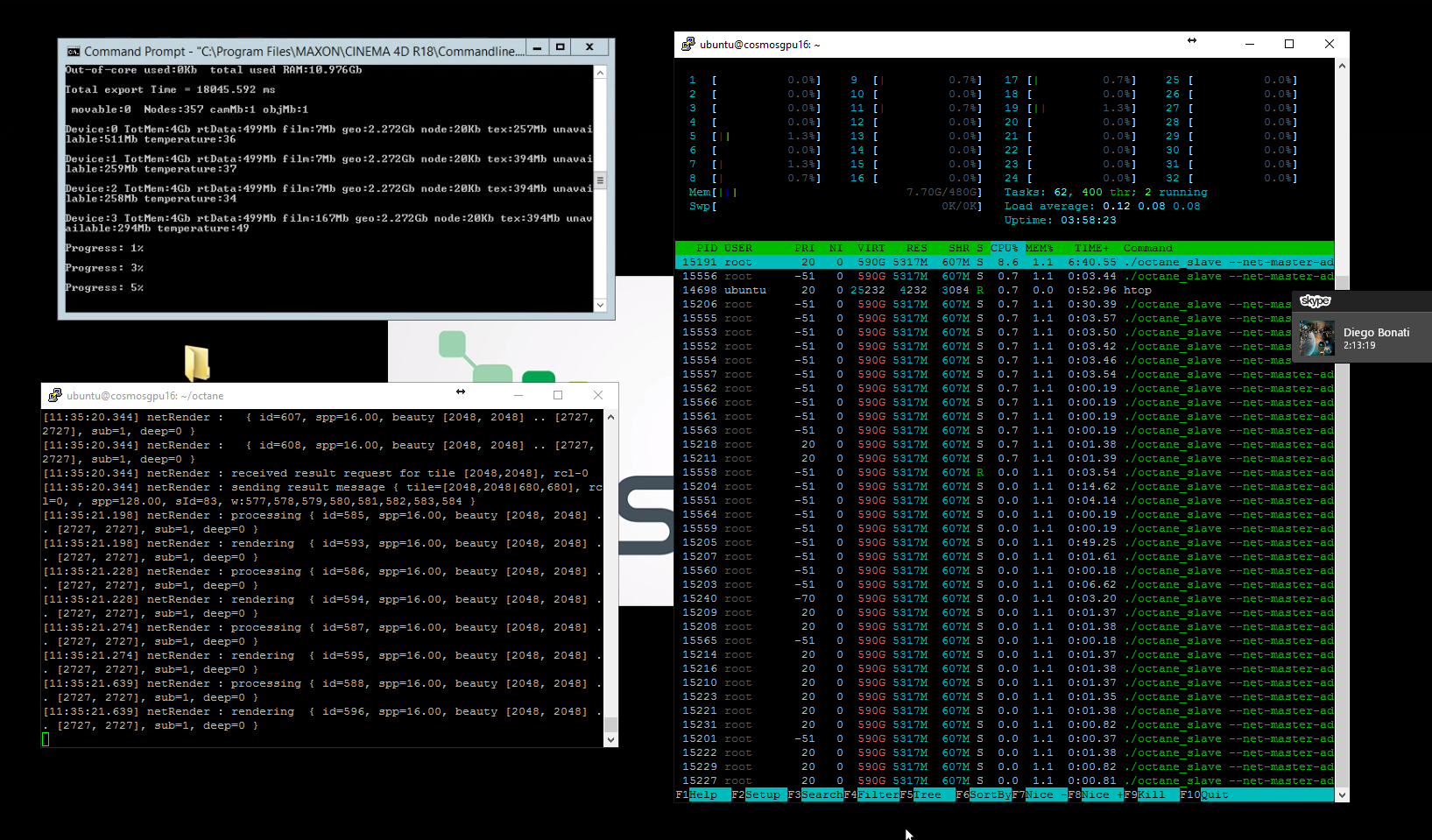Click the VIRT column header in htop
Image resolution: width=1432 pixels, height=840 pixels.
[x=871, y=249]
